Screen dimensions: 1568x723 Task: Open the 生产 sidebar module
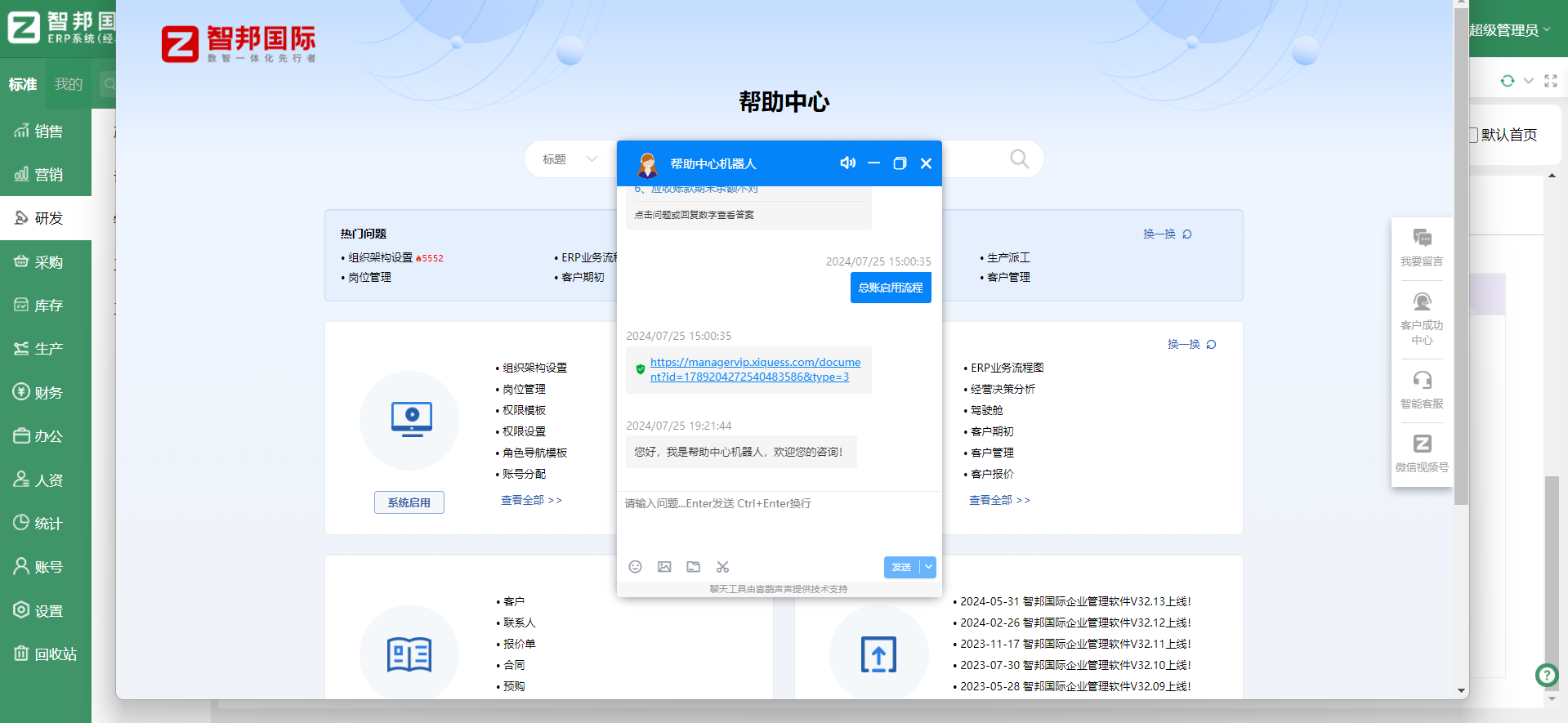[x=46, y=349]
